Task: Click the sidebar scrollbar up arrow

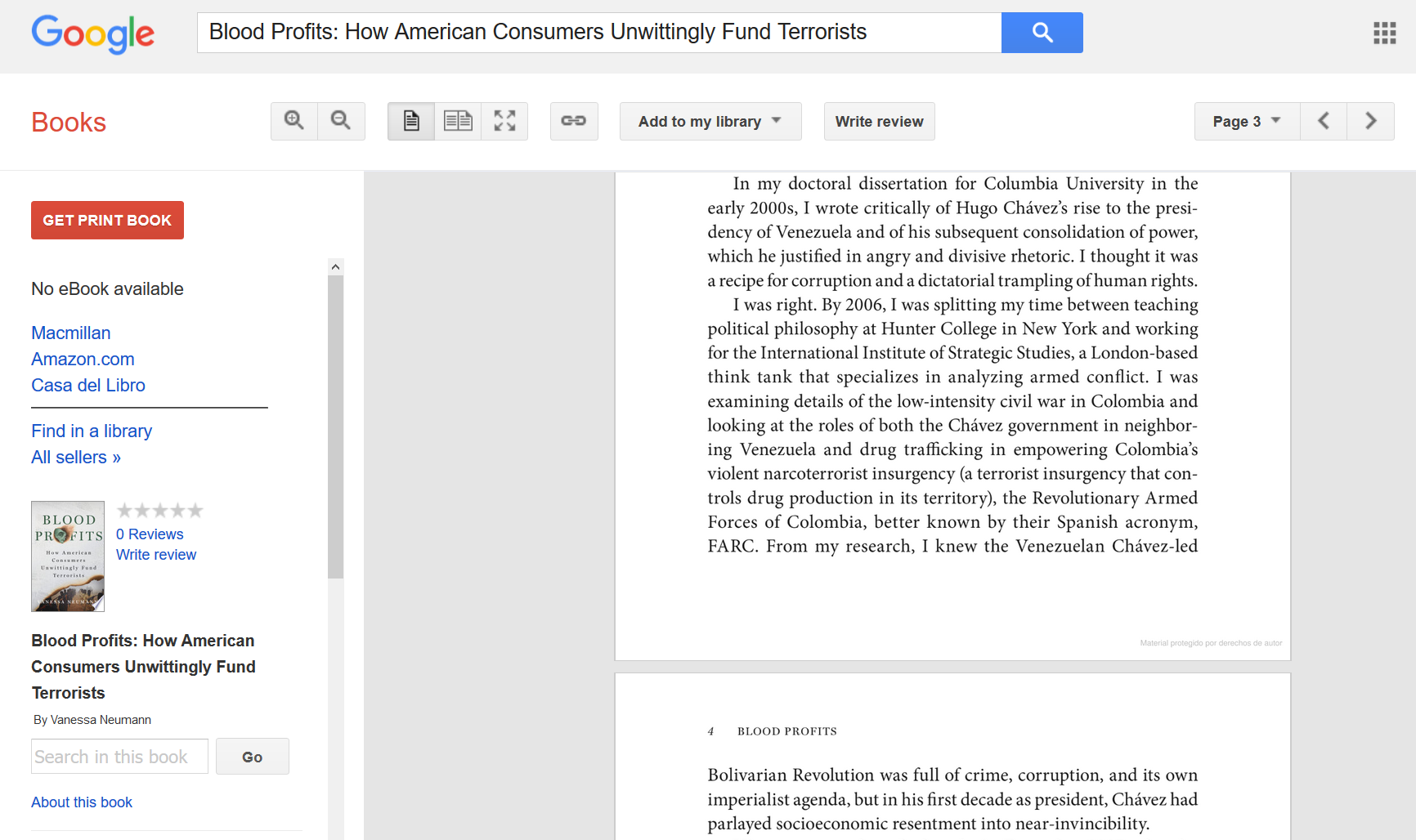Action: click(335, 266)
